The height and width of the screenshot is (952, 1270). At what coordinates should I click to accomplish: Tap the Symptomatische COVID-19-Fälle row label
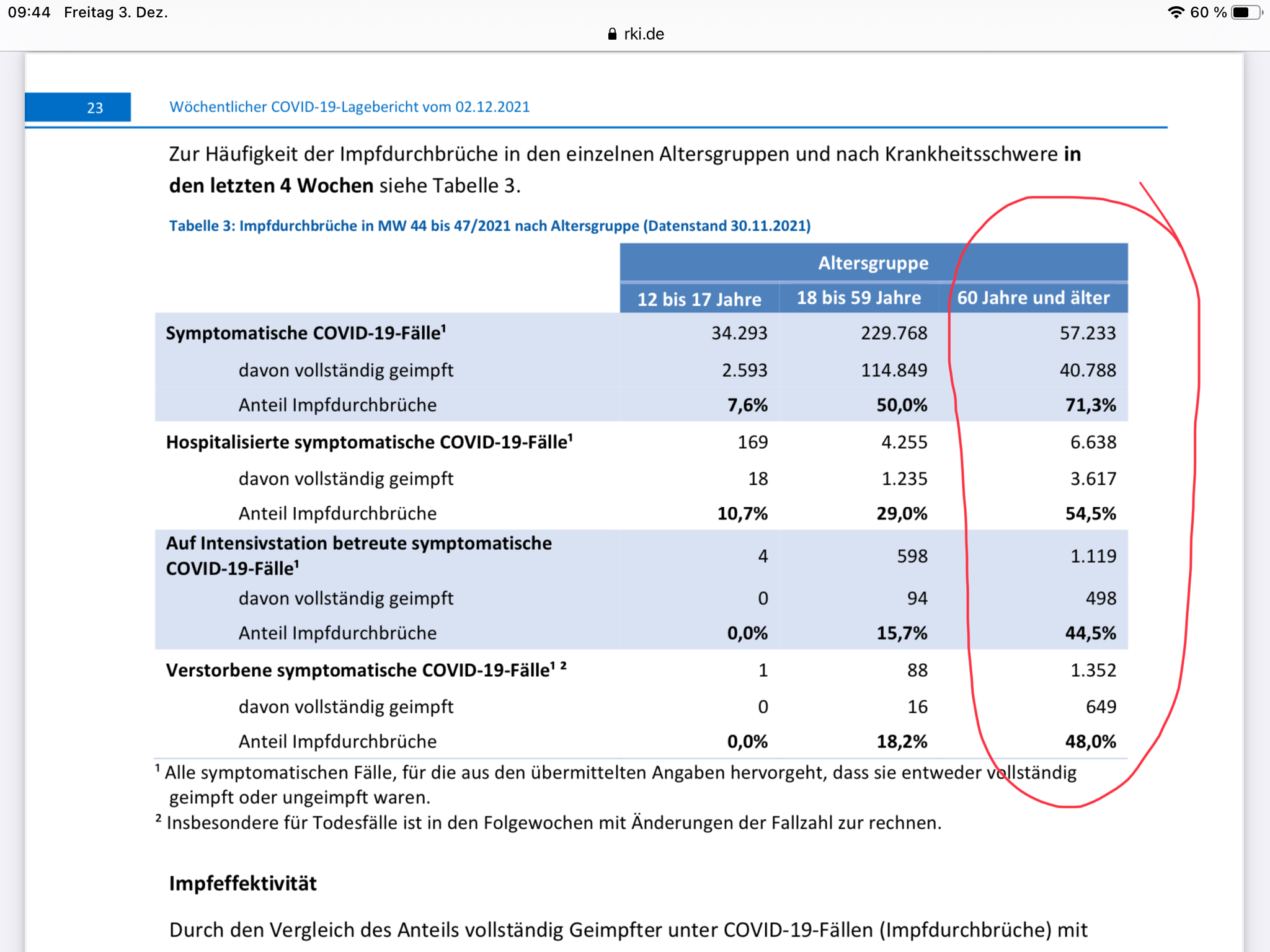pos(305,333)
